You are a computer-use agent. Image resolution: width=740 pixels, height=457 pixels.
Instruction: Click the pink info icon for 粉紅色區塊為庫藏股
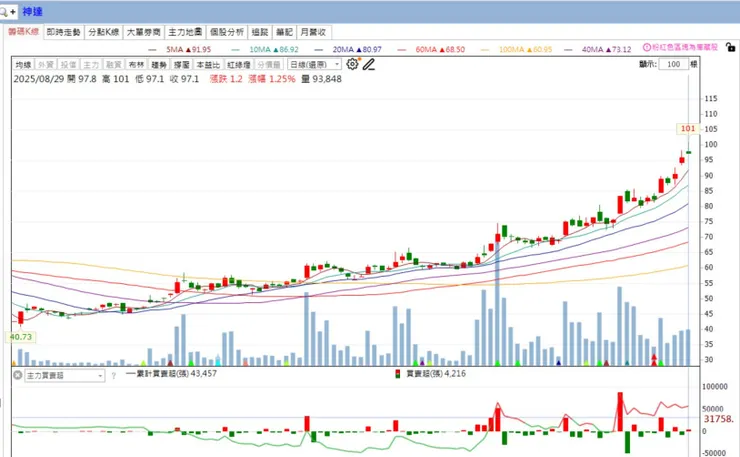click(647, 47)
